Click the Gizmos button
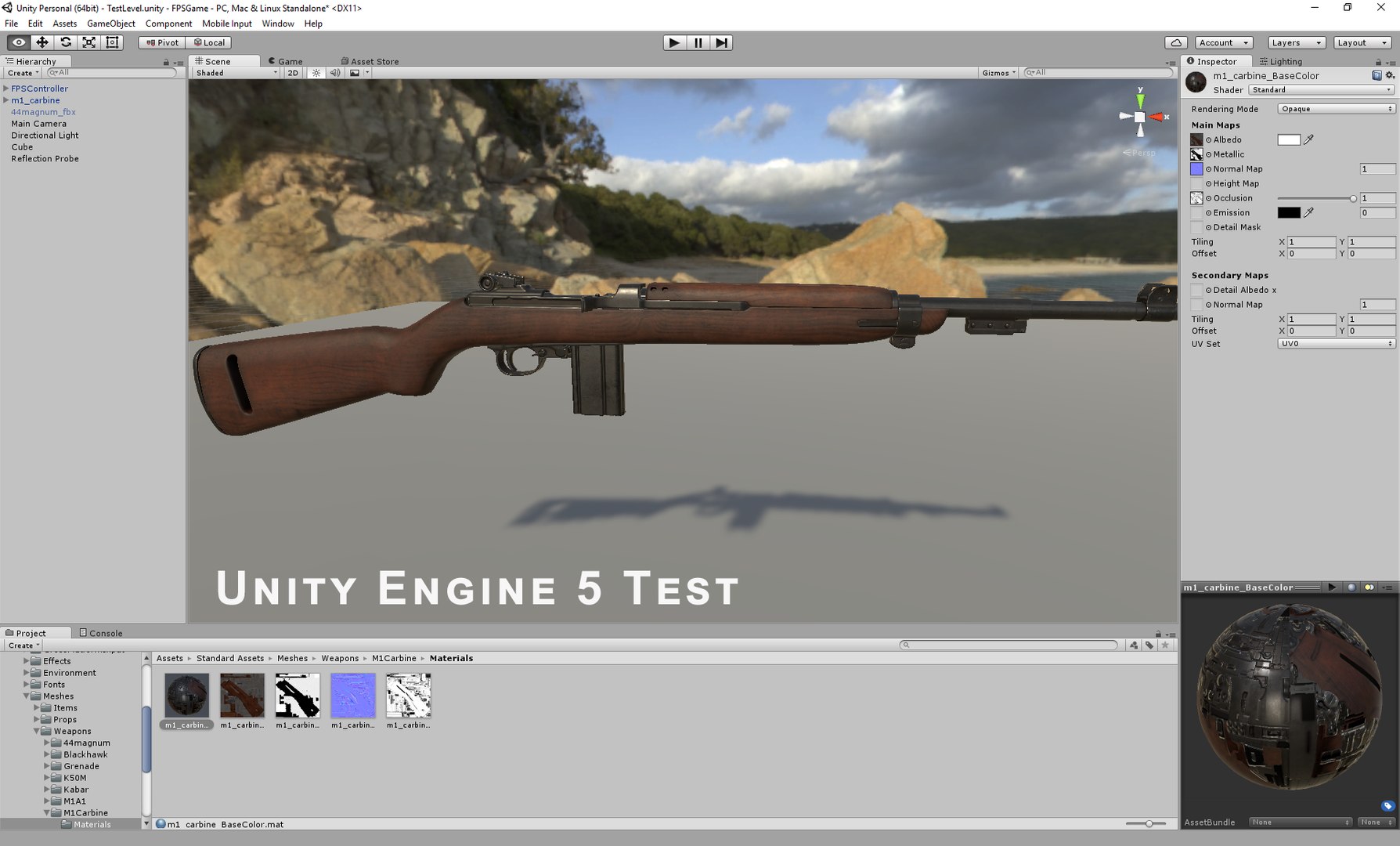This screenshot has width=1400, height=846. (x=998, y=73)
